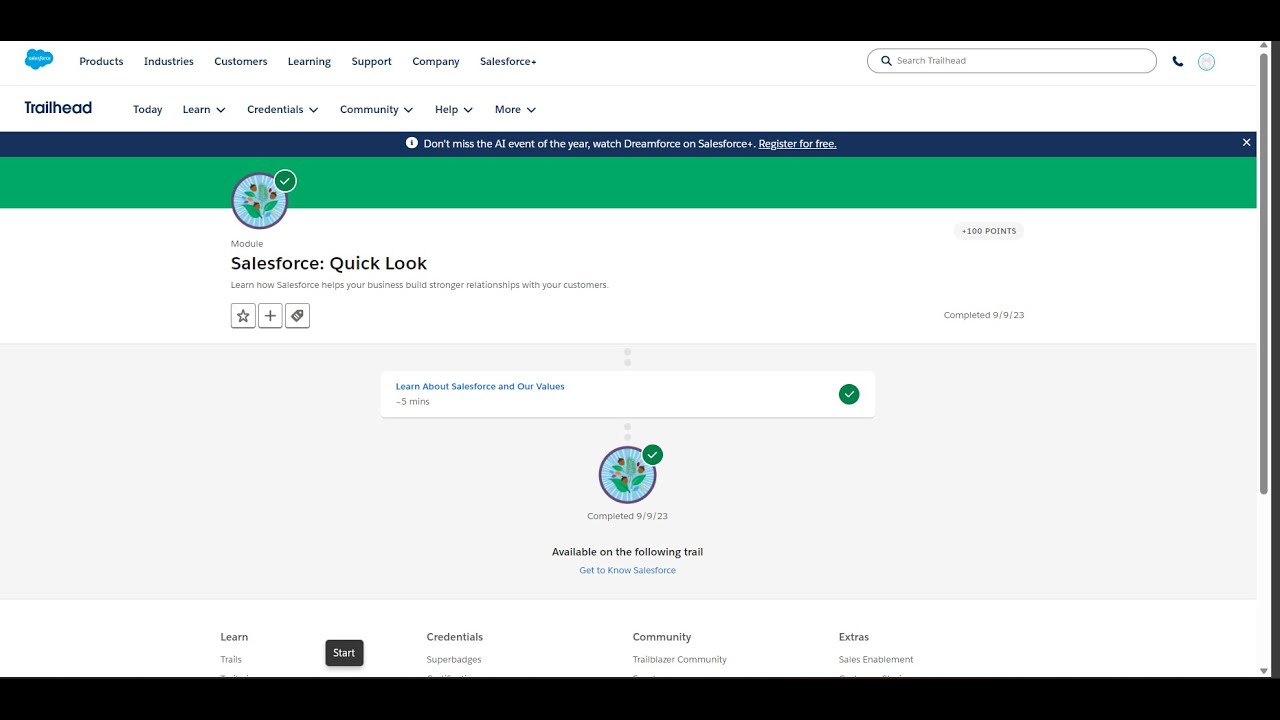1280x720 pixels.
Task: Open the Salesforce+ menu item
Action: pos(508,62)
